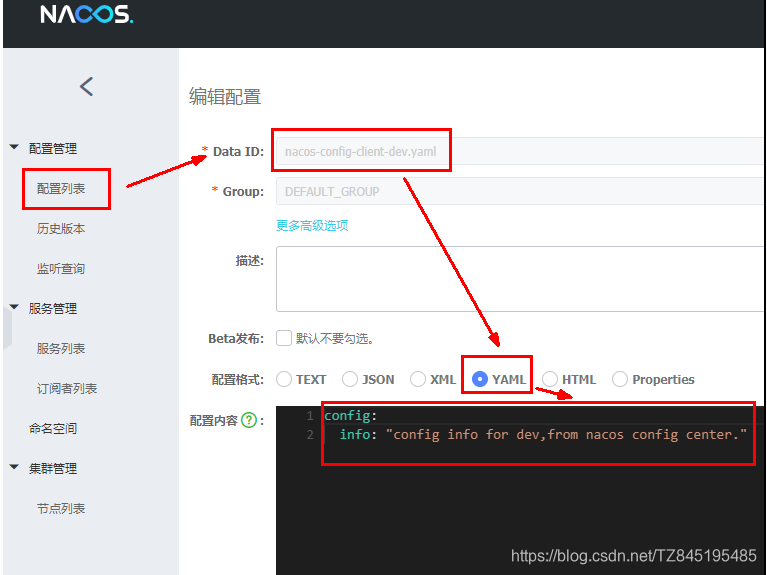Image resolution: width=767 pixels, height=575 pixels.
Task: Click line number 2 in editor gutter
Action: [x=310, y=435]
